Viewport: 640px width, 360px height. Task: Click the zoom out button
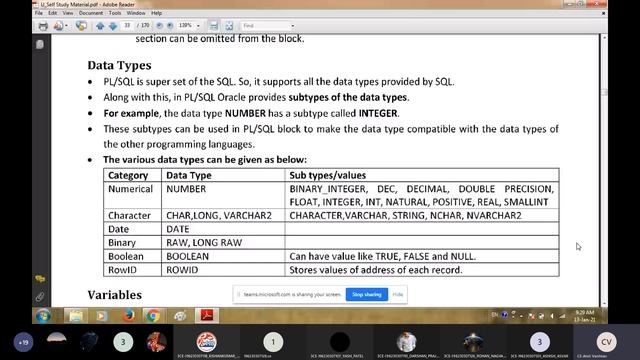159,26
